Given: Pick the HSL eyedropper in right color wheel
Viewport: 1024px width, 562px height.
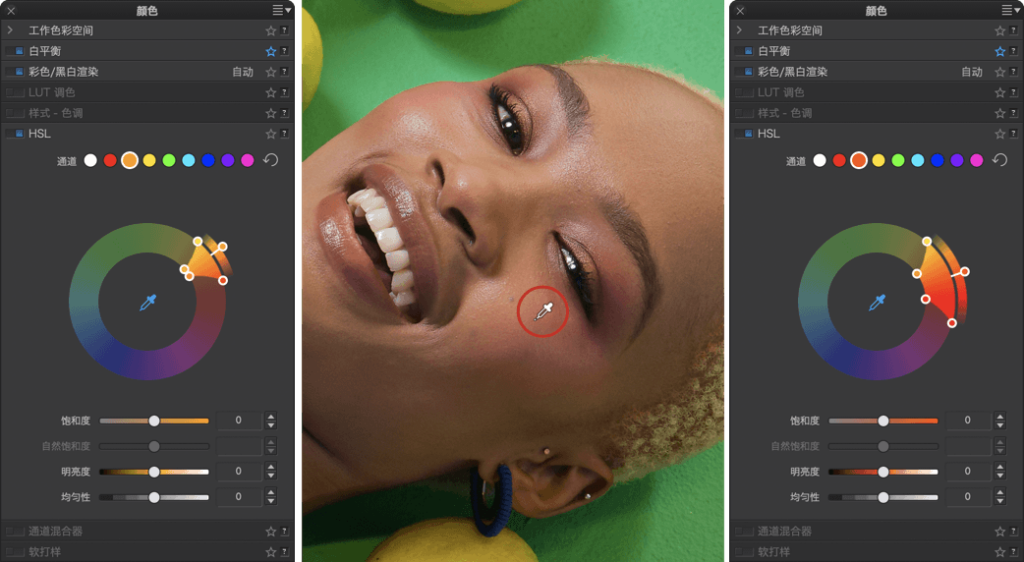Looking at the screenshot, I should tap(877, 302).
